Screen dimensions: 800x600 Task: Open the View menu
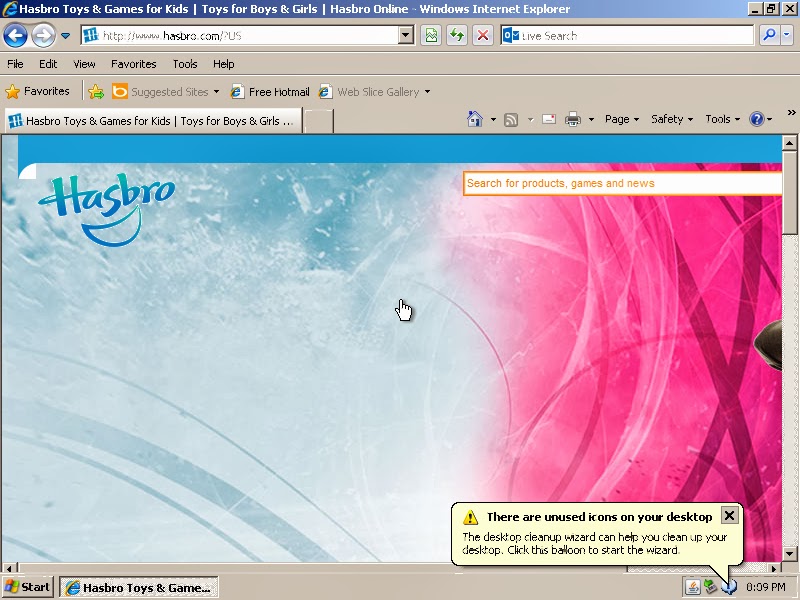pos(84,64)
